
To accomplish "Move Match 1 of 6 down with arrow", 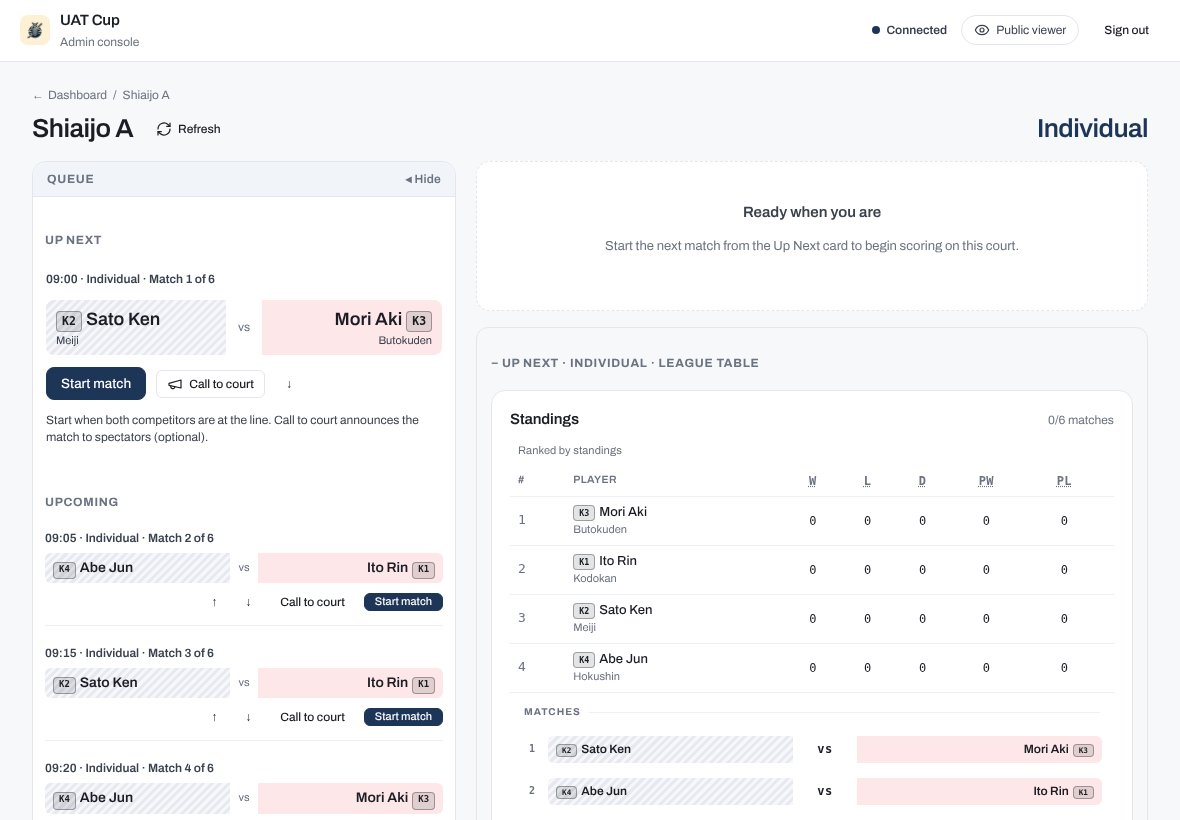I will (x=289, y=384).
